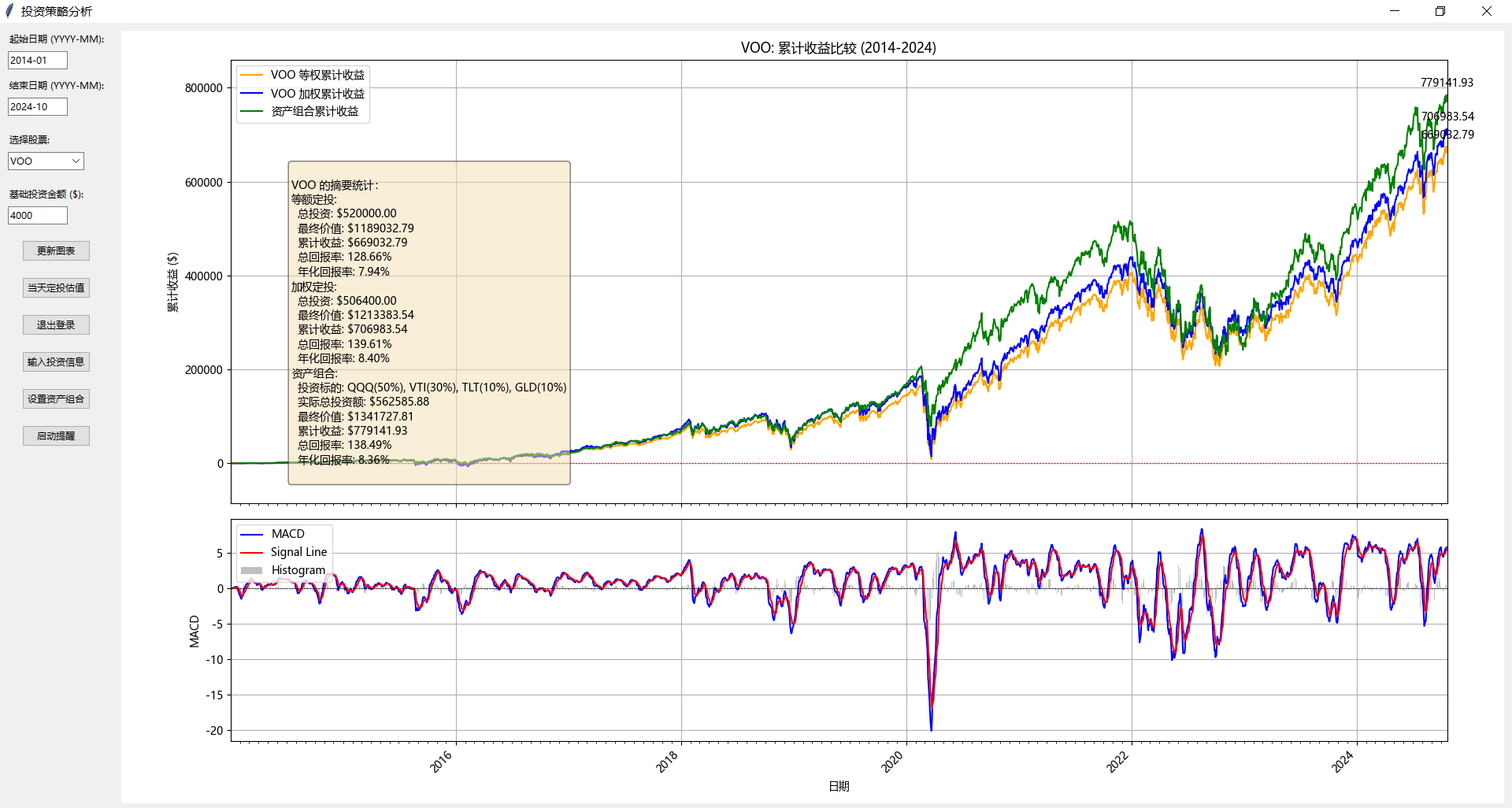Screen dimensions: 1512x808
Task: Open the VOO stock selection dropdown
Action: tap(46, 161)
